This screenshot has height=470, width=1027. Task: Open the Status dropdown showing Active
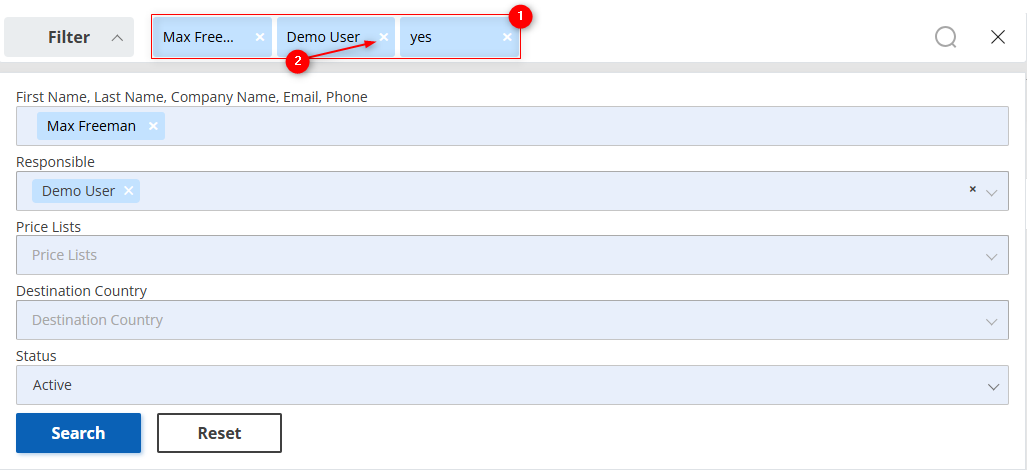coord(512,385)
